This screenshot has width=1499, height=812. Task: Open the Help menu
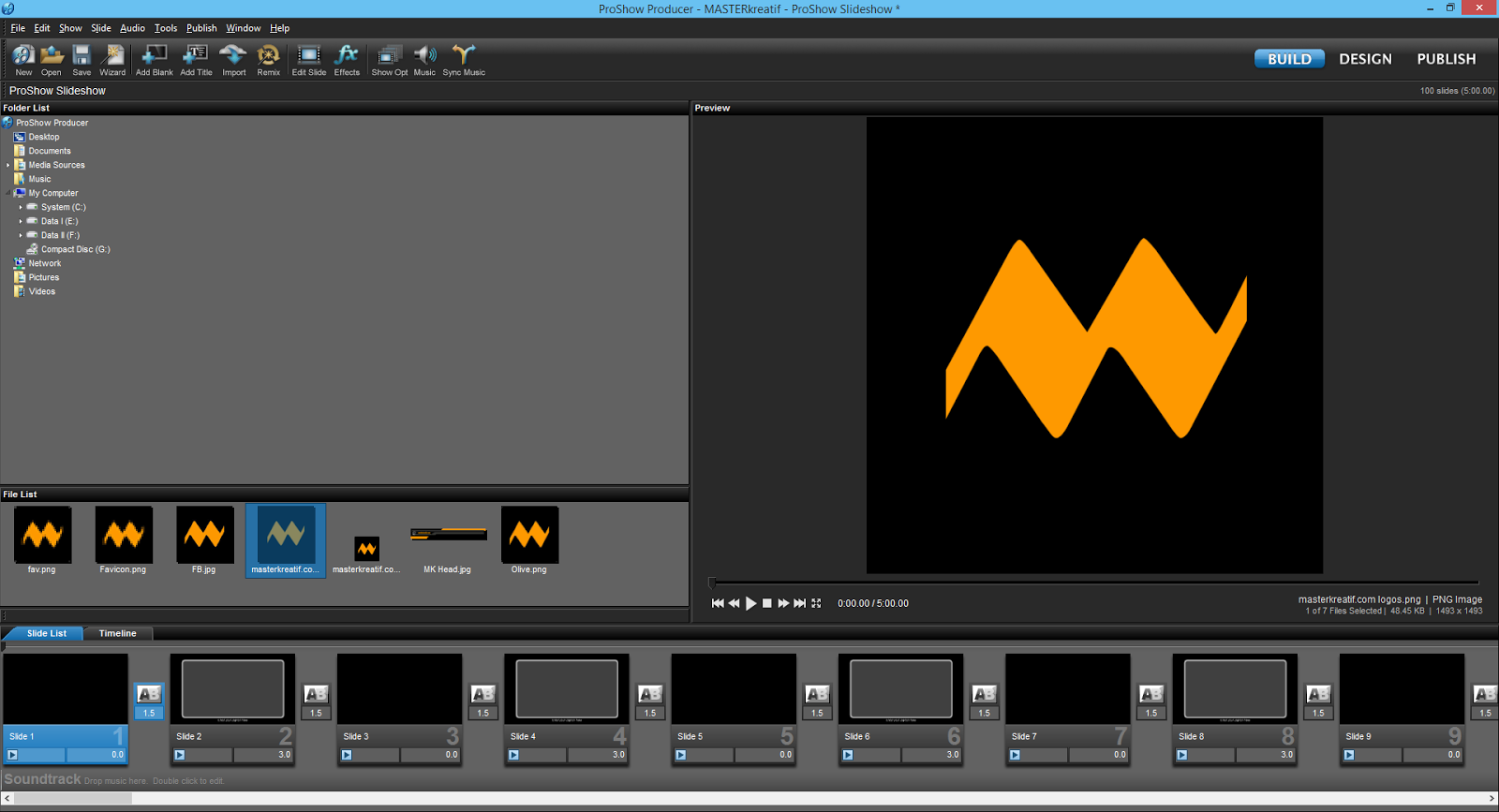click(280, 28)
